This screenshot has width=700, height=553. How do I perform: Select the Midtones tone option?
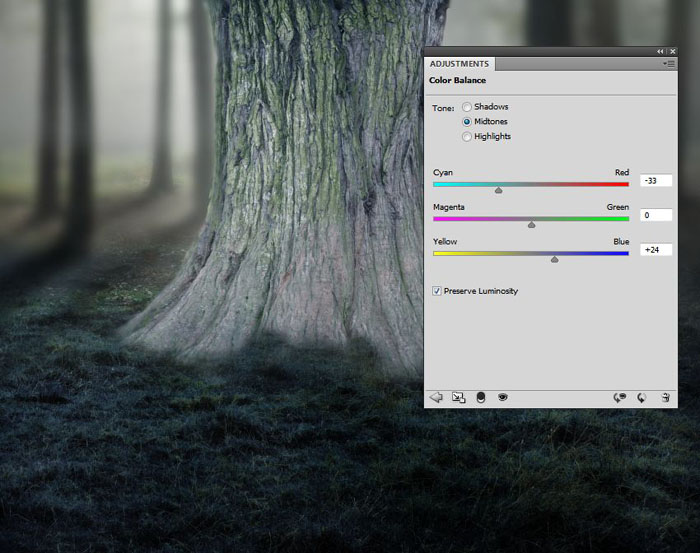click(x=467, y=121)
